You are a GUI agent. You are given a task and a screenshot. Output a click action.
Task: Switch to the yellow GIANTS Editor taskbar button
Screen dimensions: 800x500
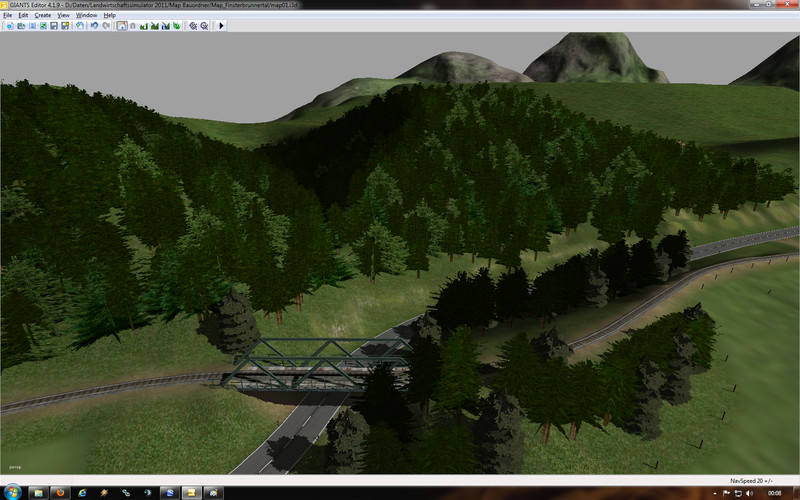192,493
